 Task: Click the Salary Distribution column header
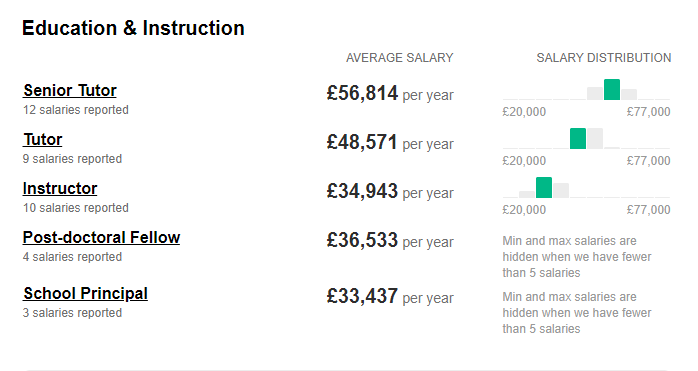[604, 58]
